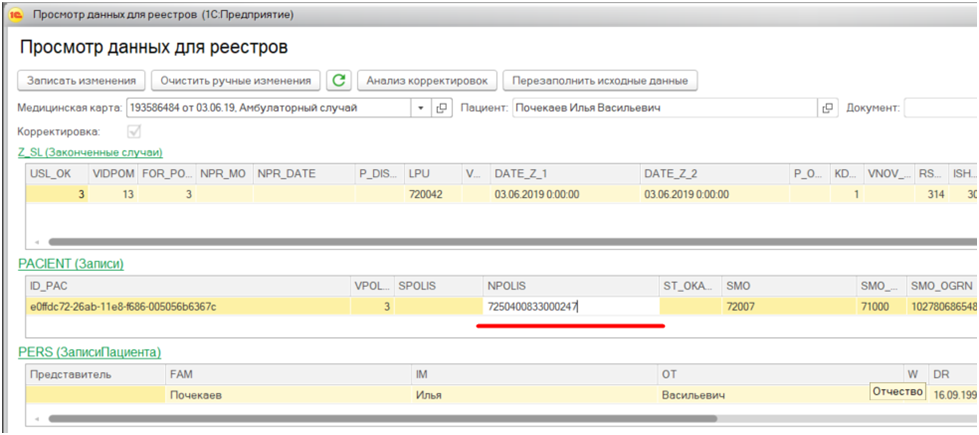
Task: Open the PERS (ЗаписиПациента) link
Action: click(89, 353)
